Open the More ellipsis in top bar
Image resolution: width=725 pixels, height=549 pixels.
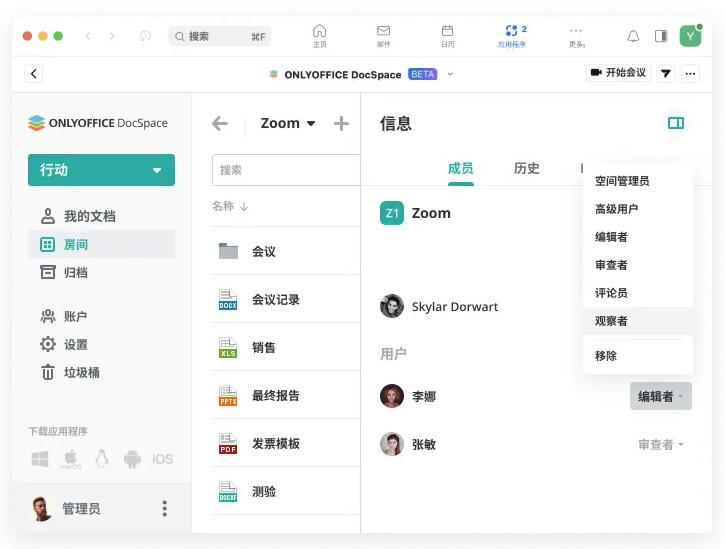point(576,31)
